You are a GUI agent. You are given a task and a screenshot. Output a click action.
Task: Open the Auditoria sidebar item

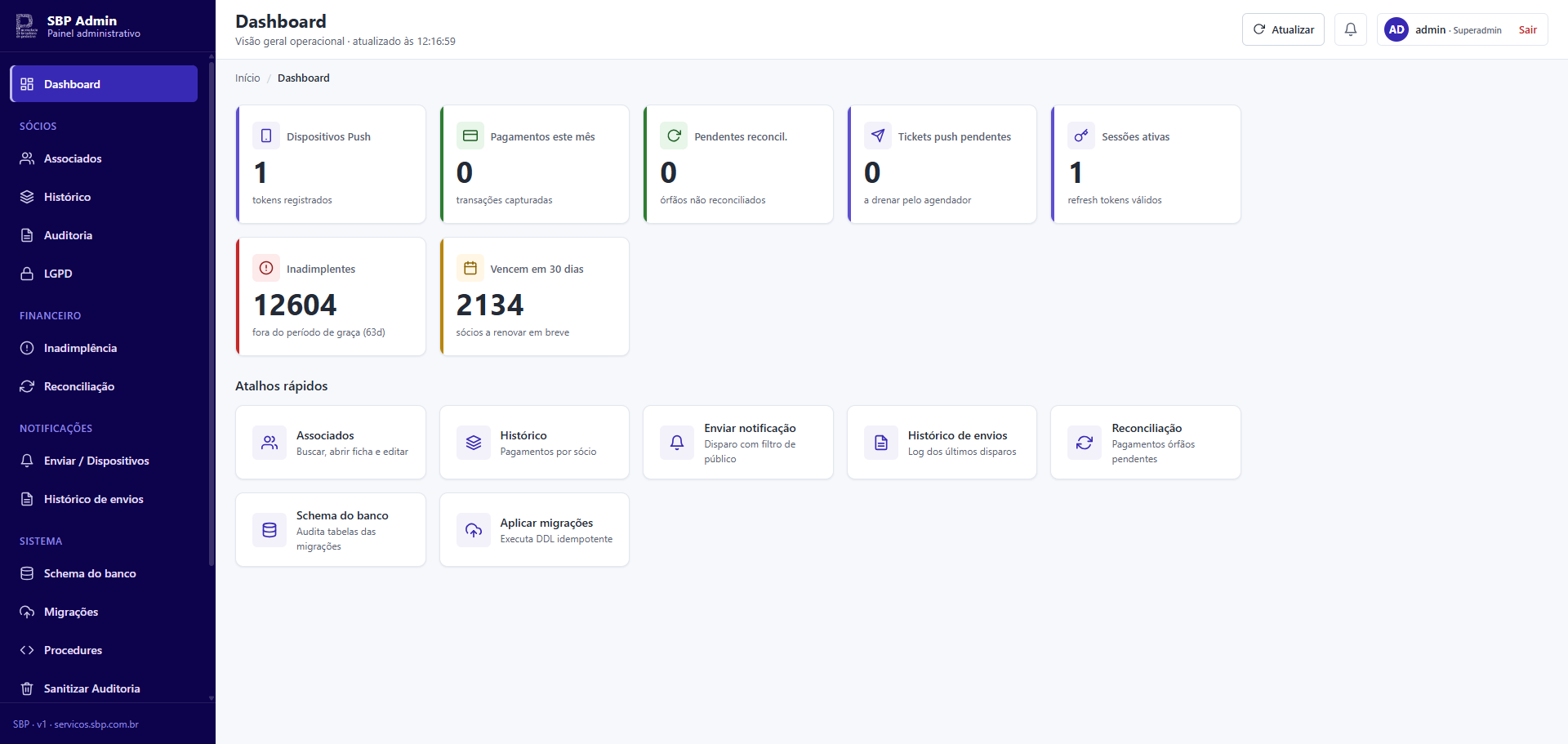click(x=104, y=235)
